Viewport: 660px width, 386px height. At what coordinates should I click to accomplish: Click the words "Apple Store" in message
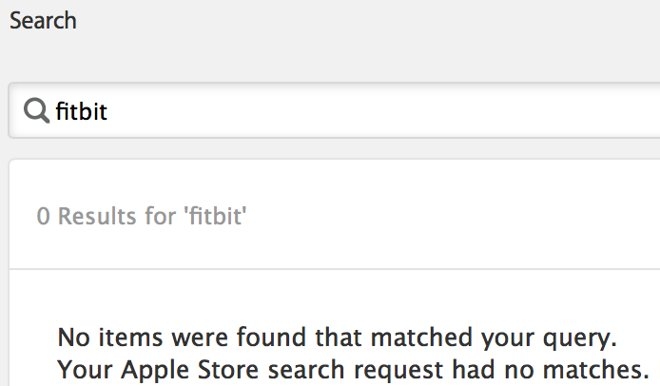click(189, 370)
